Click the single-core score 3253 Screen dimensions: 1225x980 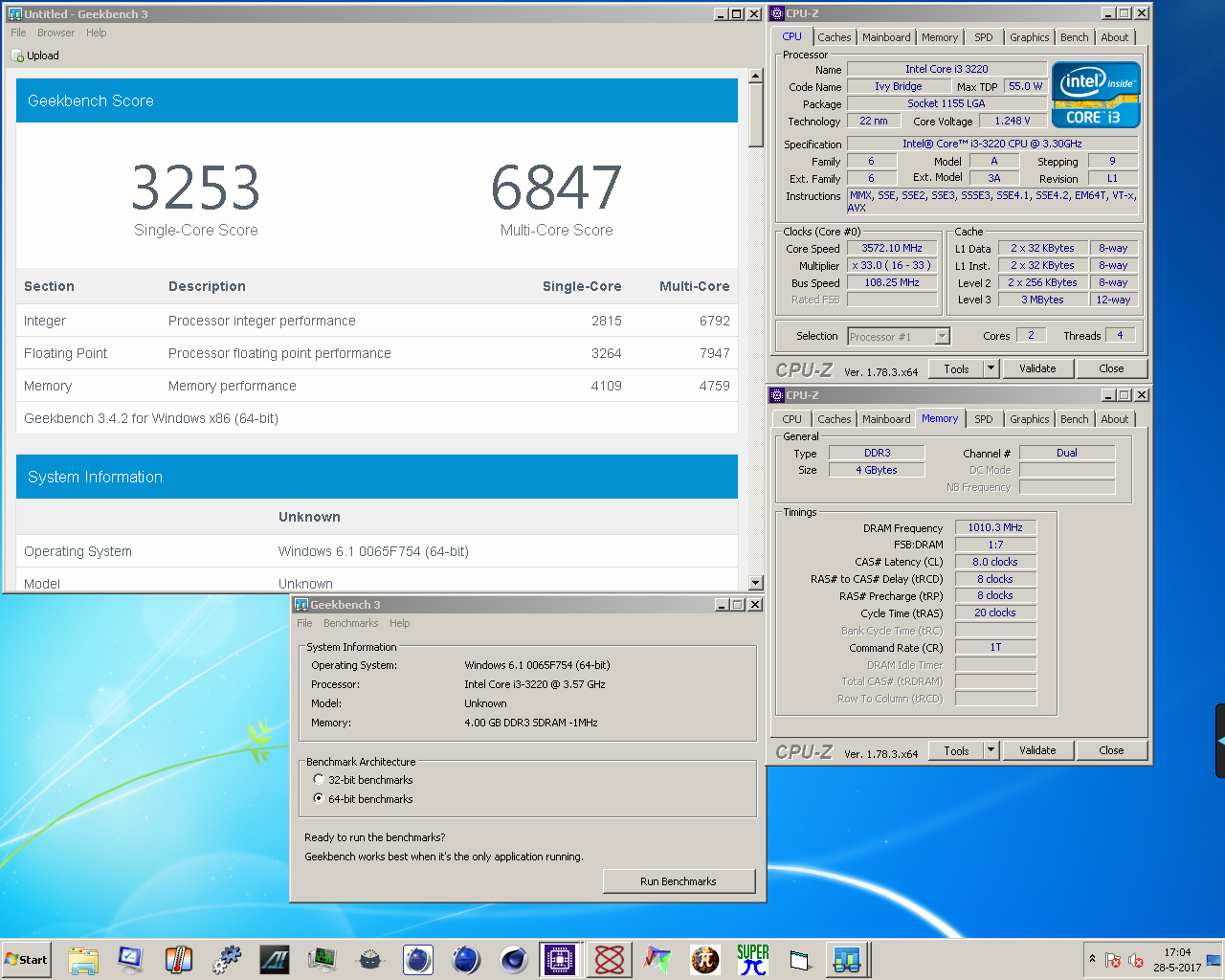pos(195,188)
